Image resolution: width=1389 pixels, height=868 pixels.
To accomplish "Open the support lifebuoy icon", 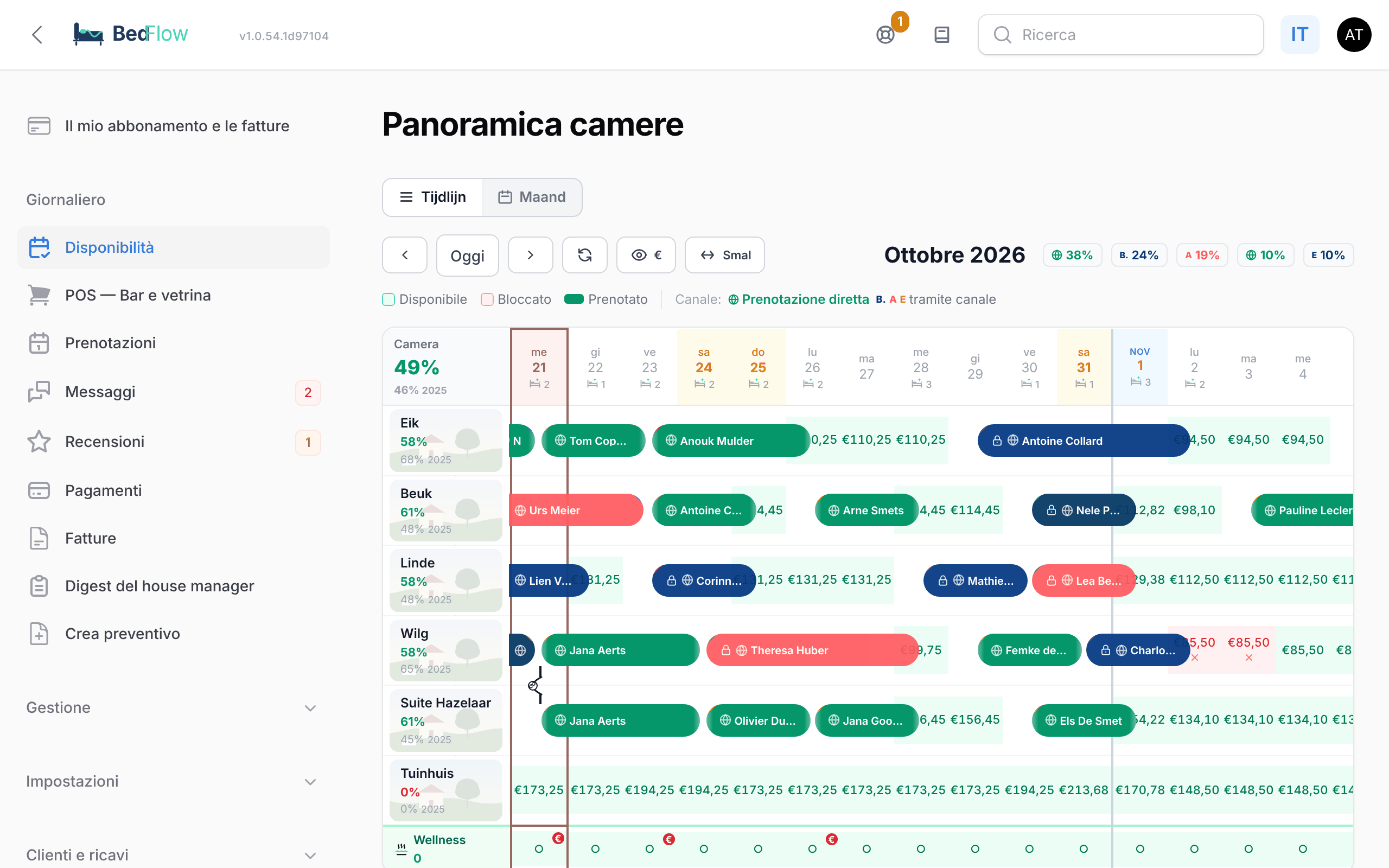I will coord(885,35).
